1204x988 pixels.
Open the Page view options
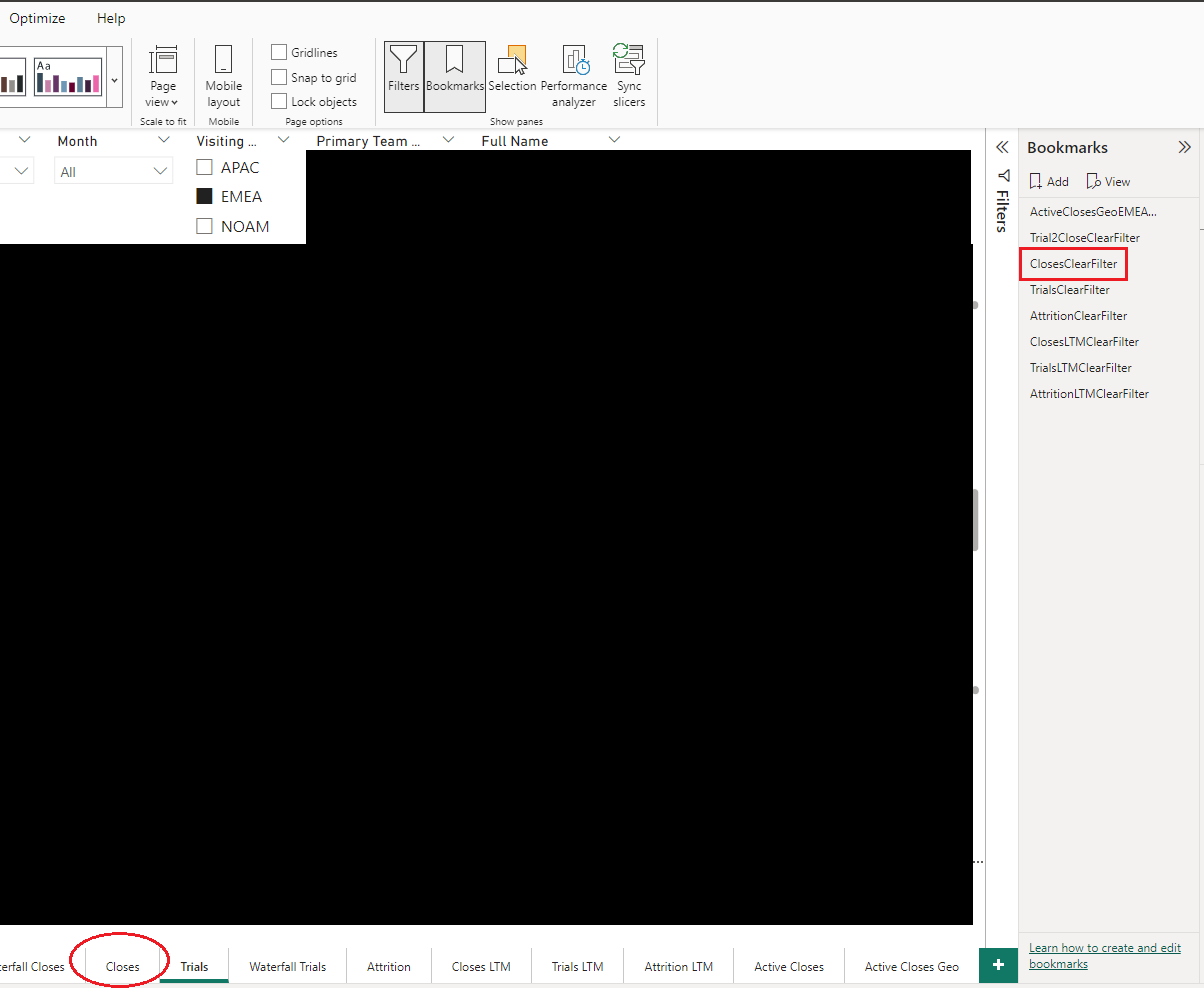(162, 76)
